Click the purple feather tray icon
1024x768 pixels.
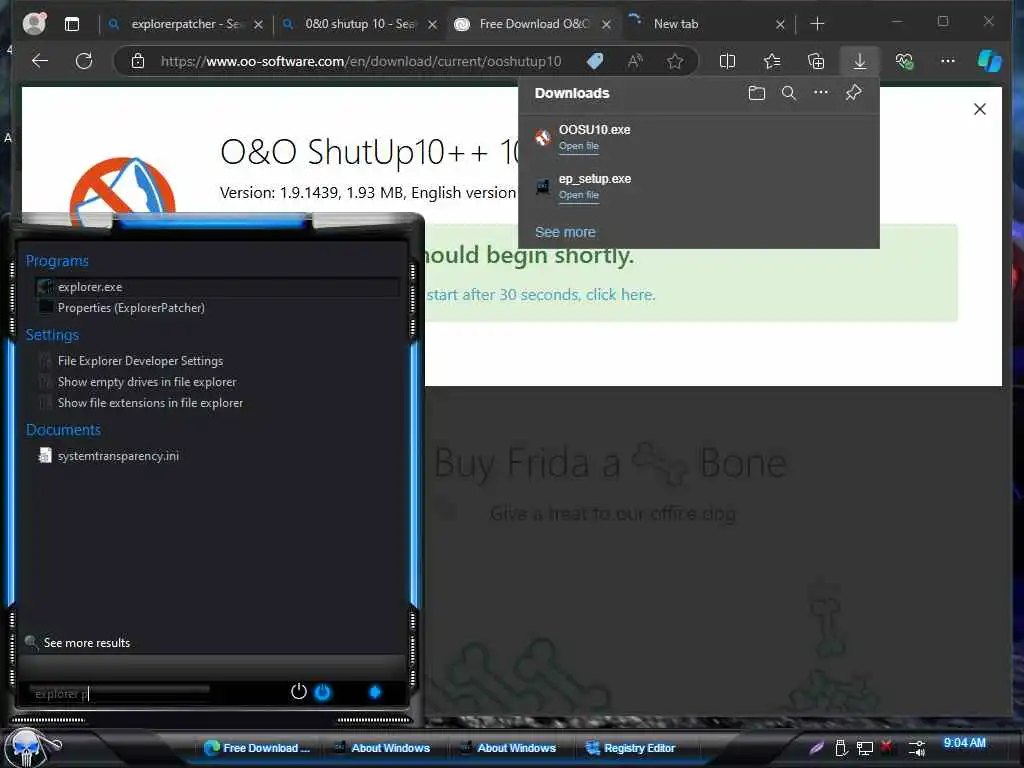pyautogui.click(x=816, y=748)
